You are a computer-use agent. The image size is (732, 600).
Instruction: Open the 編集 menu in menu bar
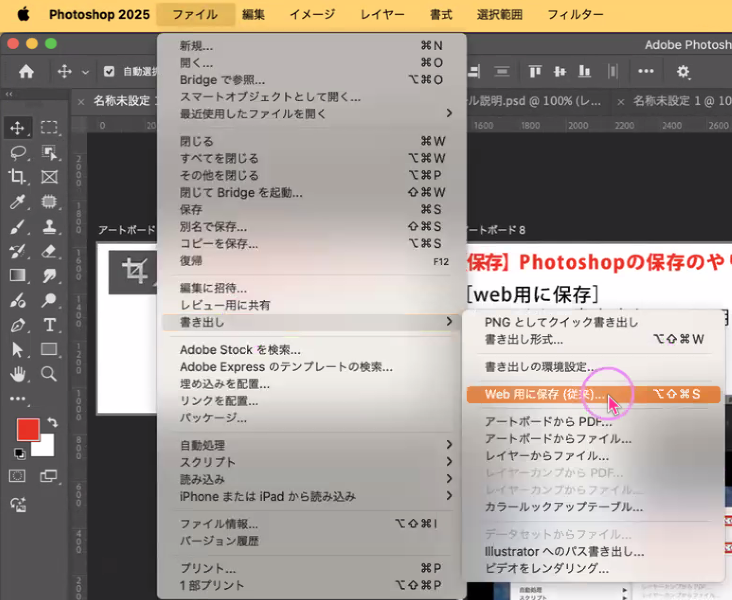pyautogui.click(x=253, y=15)
